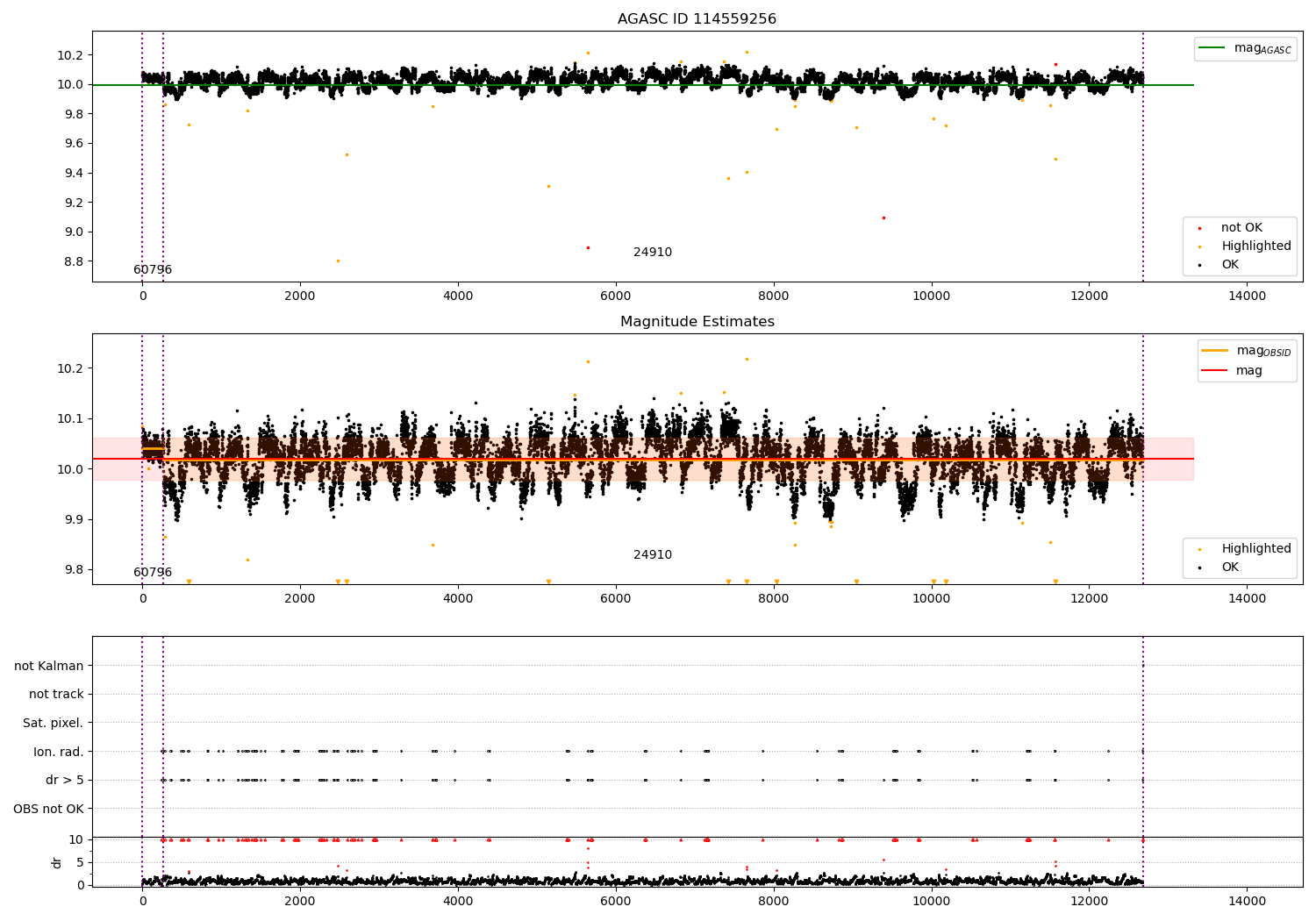The width and height of the screenshot is (1316, 921).
Task: Click the 'Magnitude Estimates' plot title
Action: 697,322
